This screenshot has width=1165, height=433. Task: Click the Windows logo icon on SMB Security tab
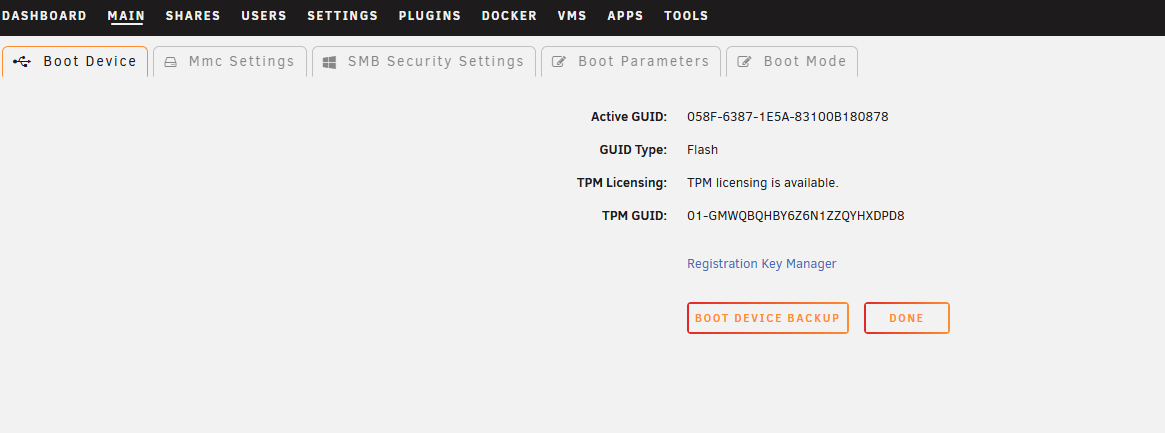pos(329,62)
